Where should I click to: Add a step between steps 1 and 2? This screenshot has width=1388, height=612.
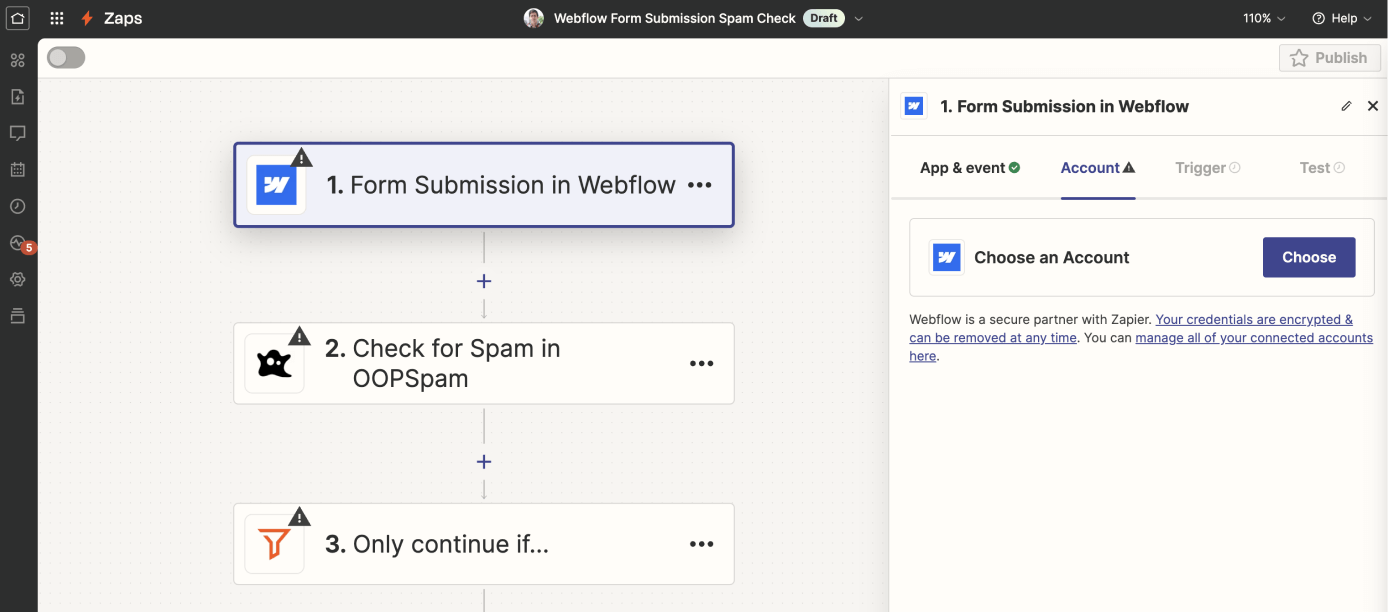click(x=484, y=281)
